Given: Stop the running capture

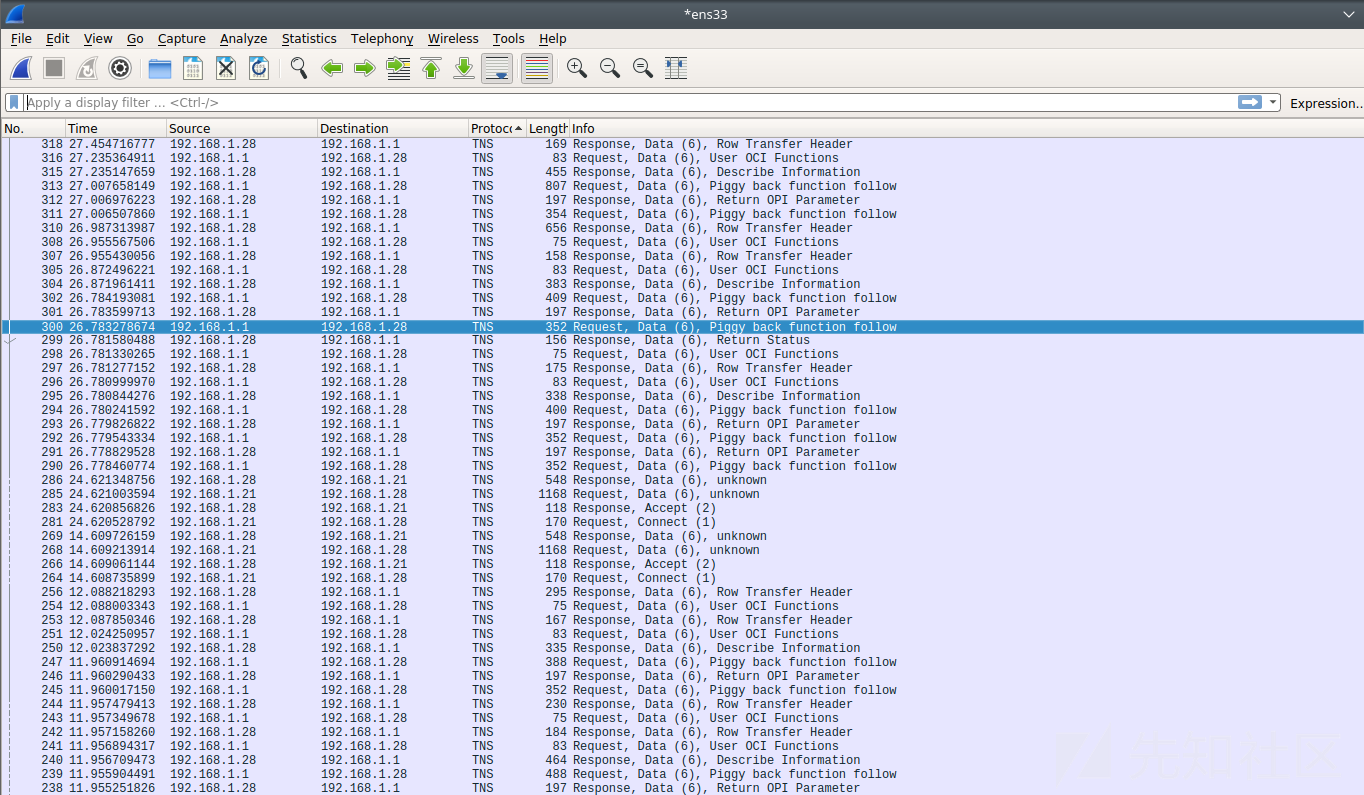Looking at the screenshot, I should (x=52, y=68).
